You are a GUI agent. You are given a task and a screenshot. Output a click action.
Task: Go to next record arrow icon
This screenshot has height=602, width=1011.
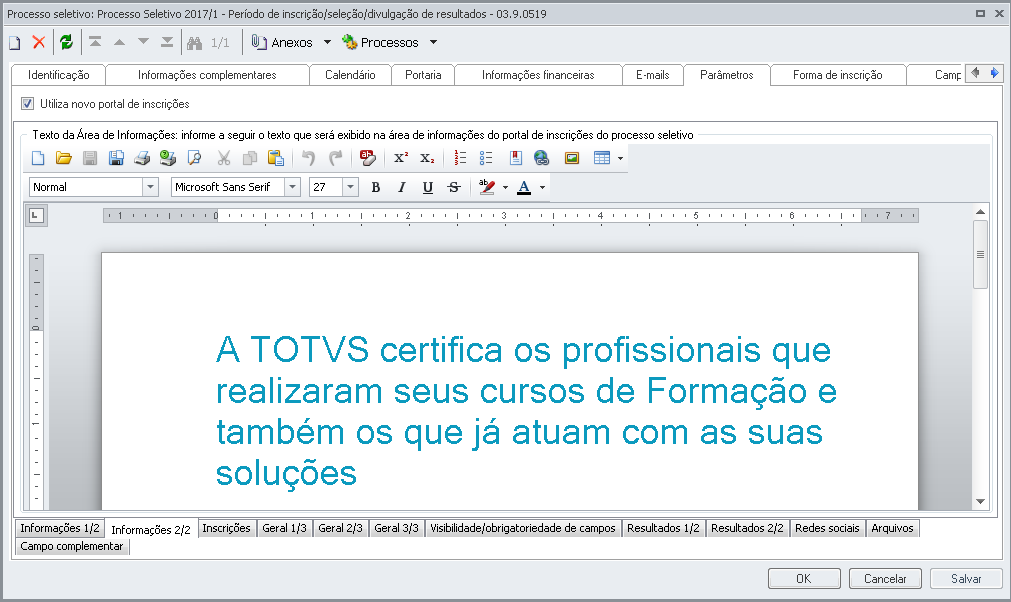point(143,42)
